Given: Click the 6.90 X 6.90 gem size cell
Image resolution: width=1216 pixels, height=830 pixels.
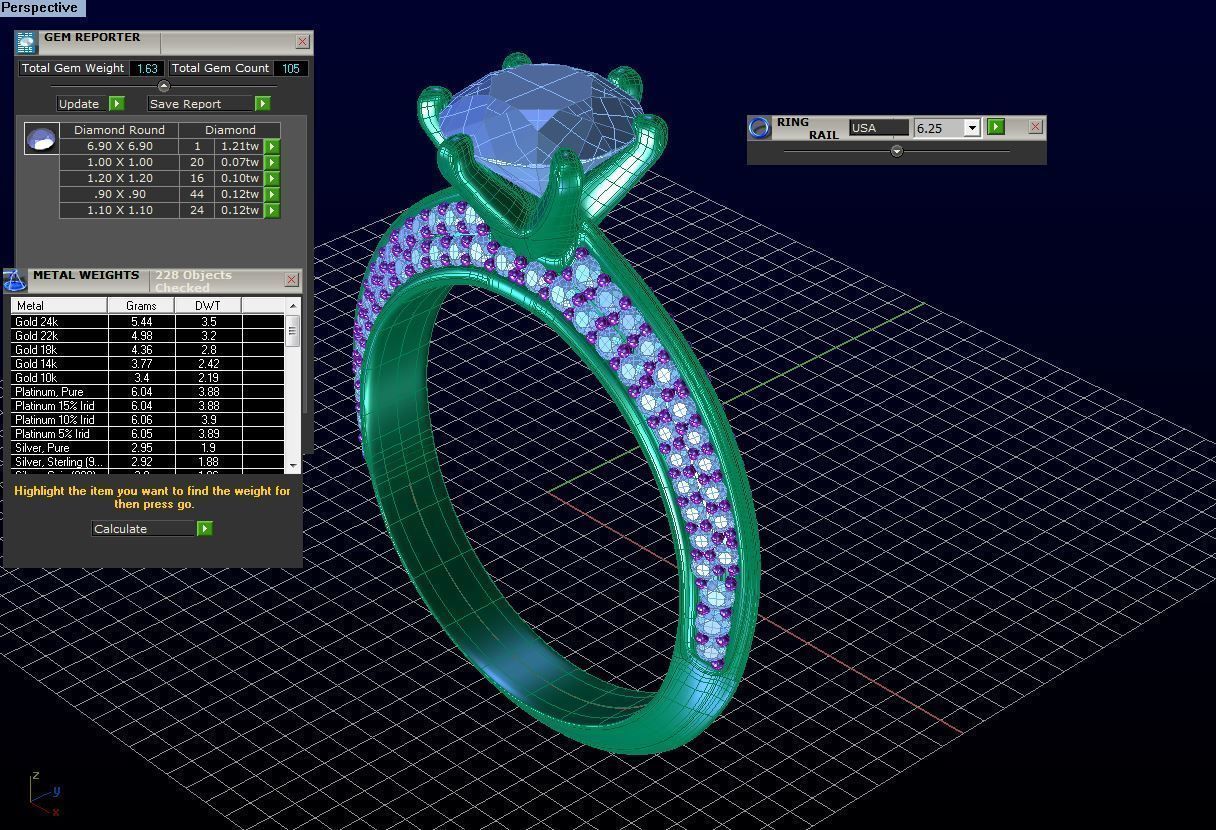Looking at the screenshot, I should [x=119, y=146].
